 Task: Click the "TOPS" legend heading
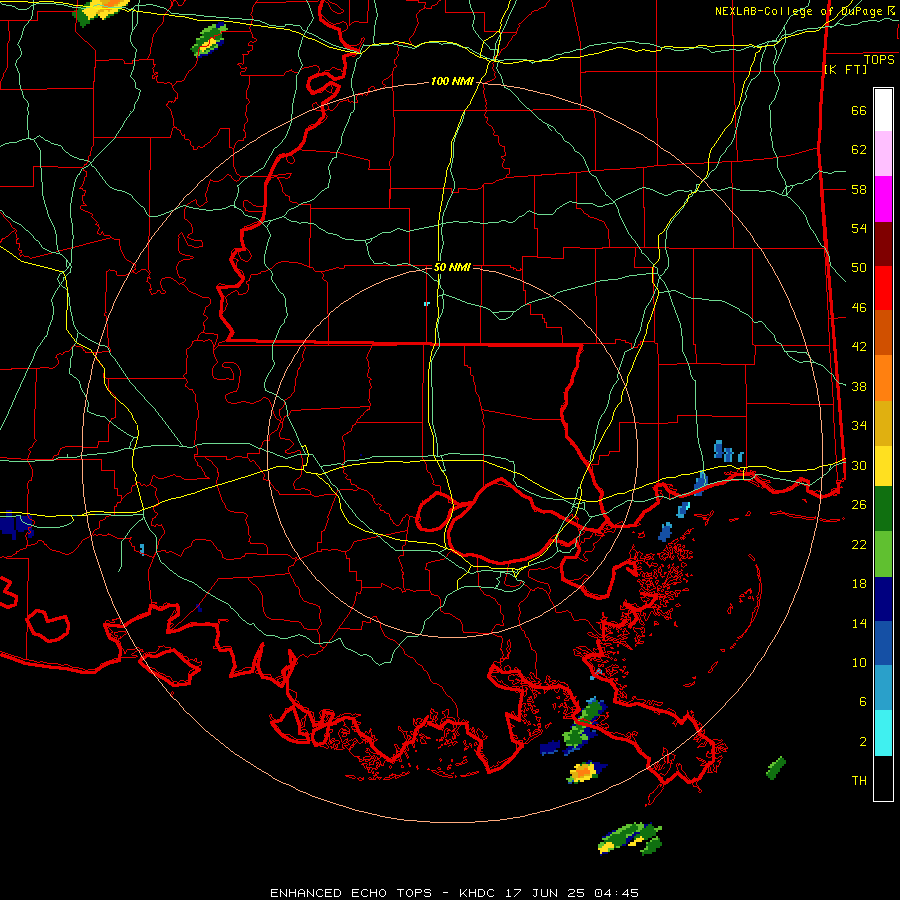(879, 60)
